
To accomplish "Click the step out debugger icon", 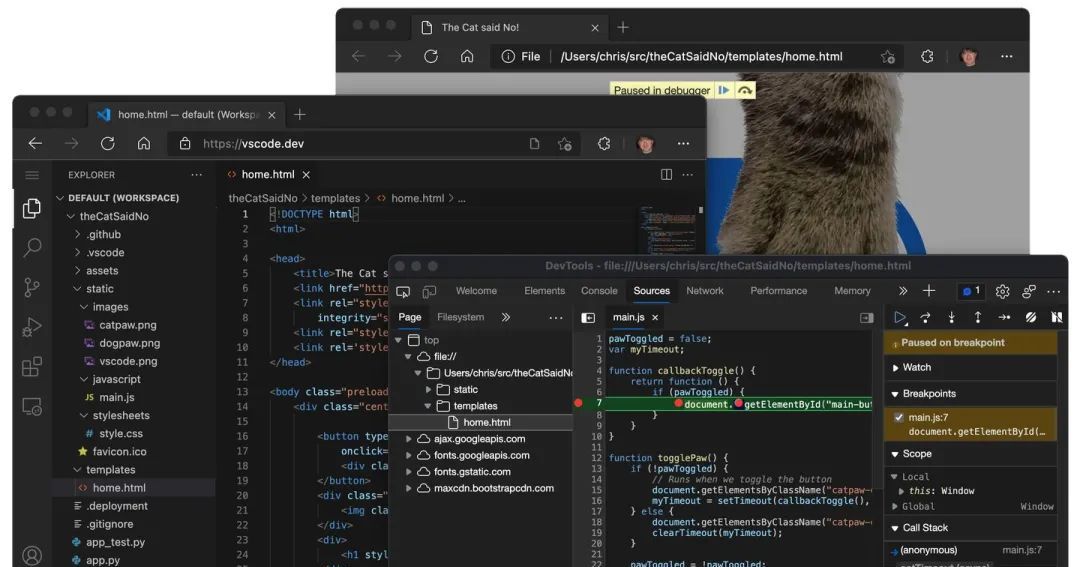I will click(977, 318).
